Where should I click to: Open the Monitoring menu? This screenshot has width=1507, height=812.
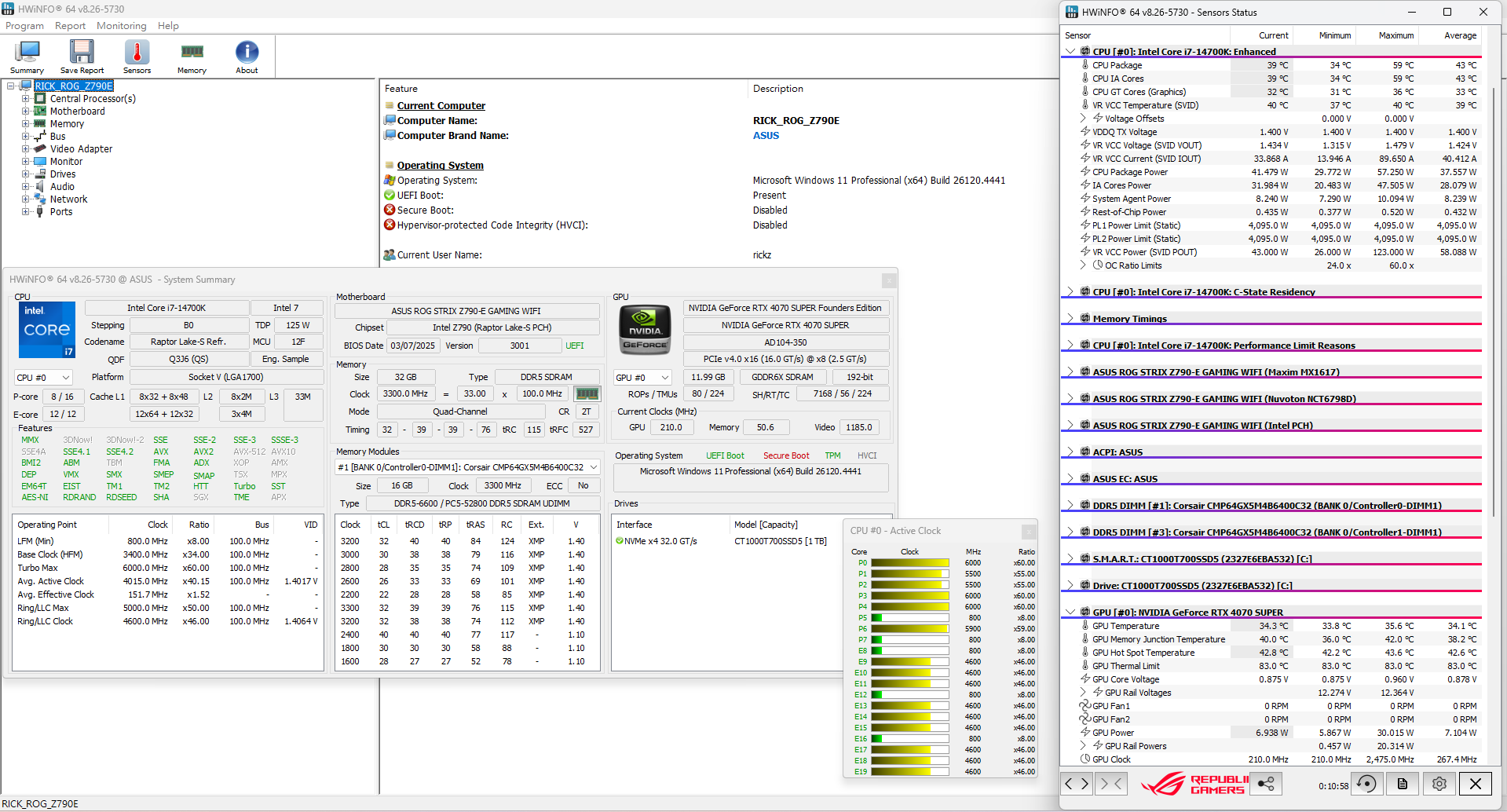click(x=121, y=26)
